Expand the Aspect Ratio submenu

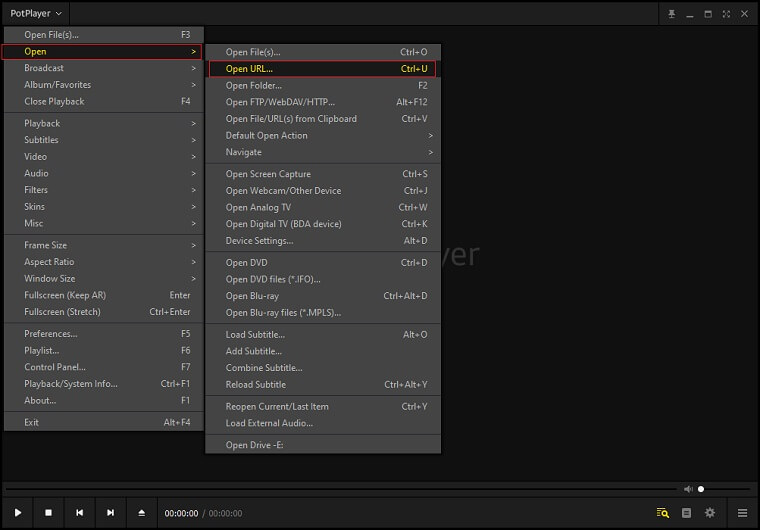[104, 262]
